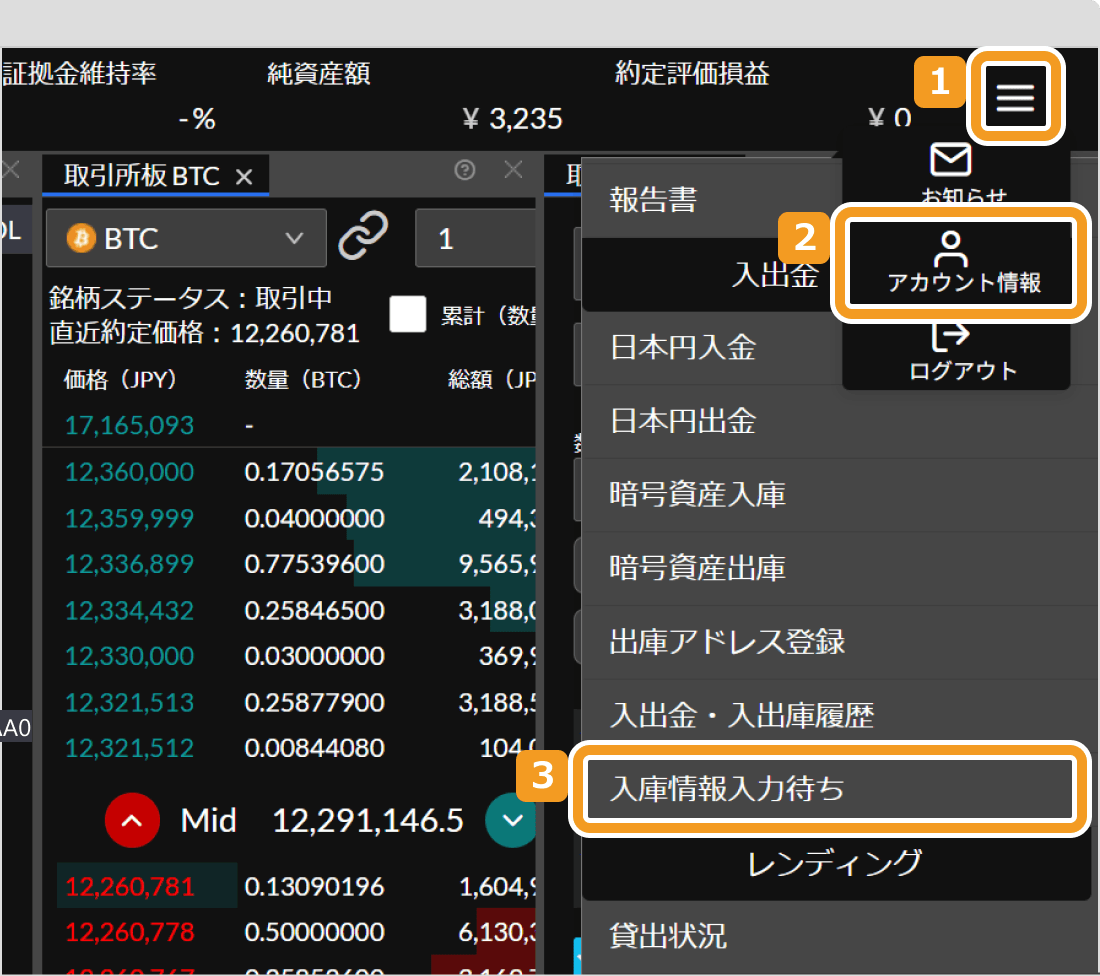The image size is (1100, 976).
Task: Open the help question mark icon
Action: 464,170
